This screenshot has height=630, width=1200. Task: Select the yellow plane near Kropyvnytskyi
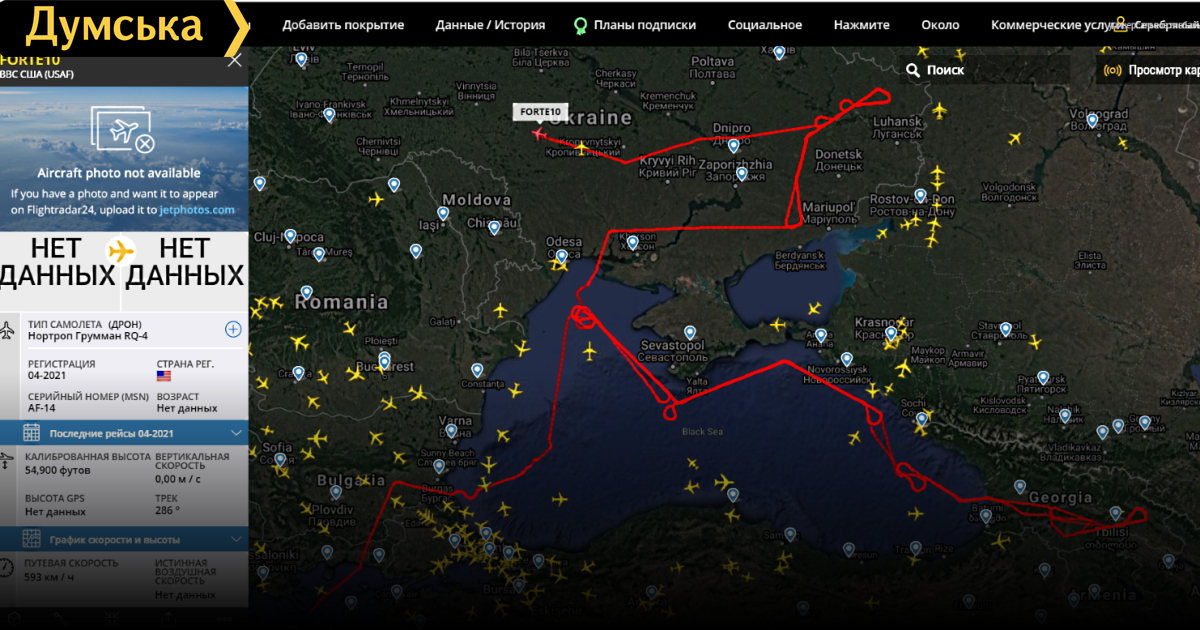tap(581, 147)
